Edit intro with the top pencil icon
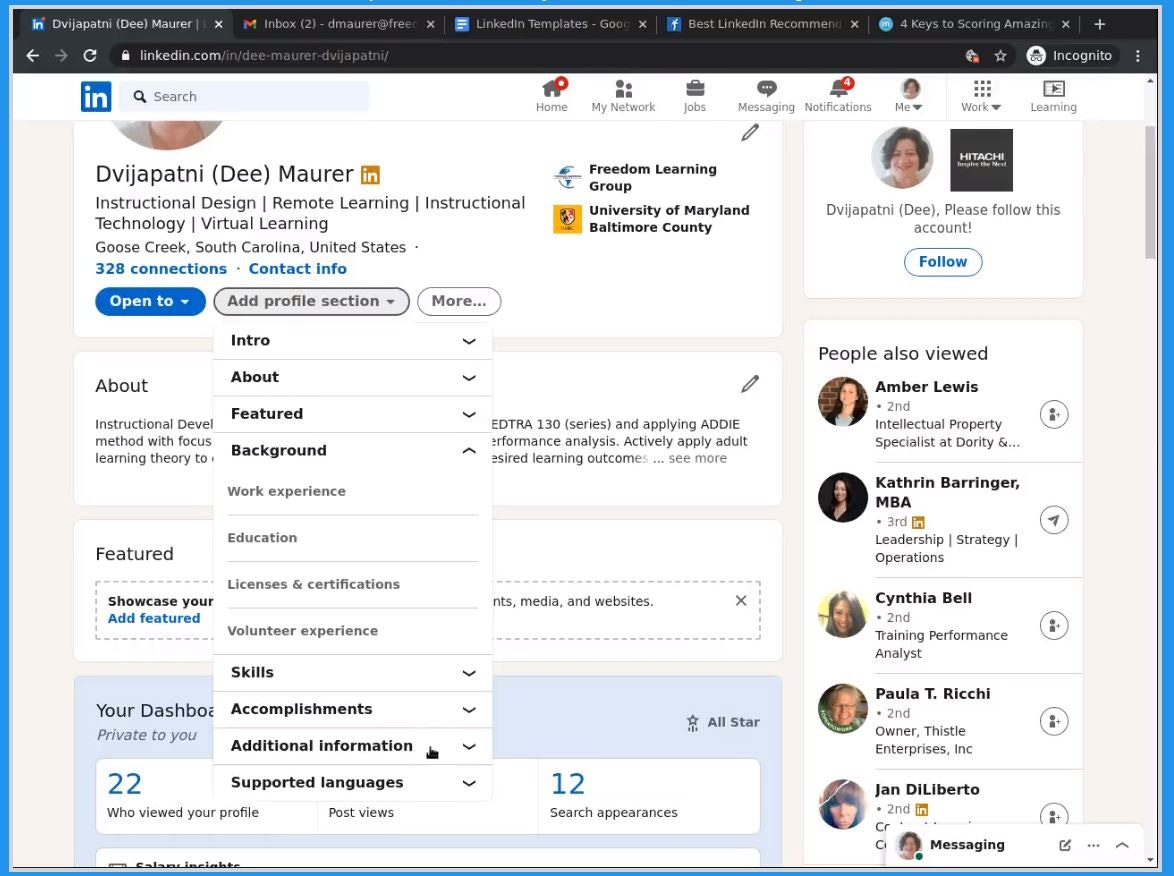Screen dimensions: 1174x876 click(x=750, y=133)
